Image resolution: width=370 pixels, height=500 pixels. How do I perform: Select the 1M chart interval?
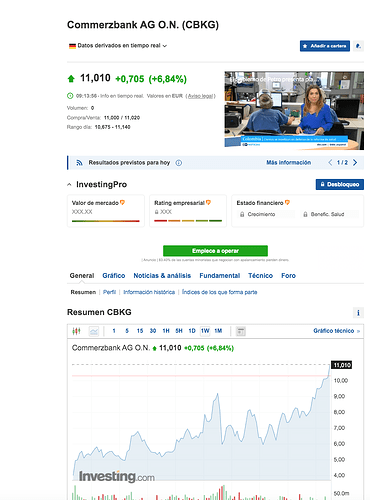(218, 331)
